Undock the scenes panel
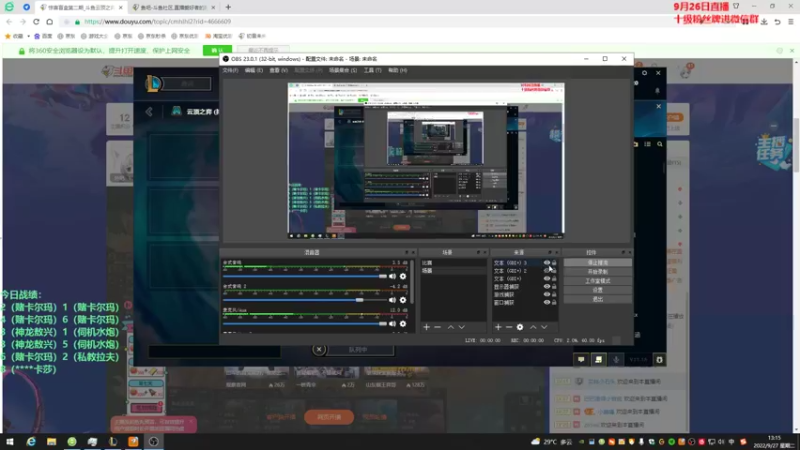800x450 pixels. pyautogui.click(x=479, y=253)
